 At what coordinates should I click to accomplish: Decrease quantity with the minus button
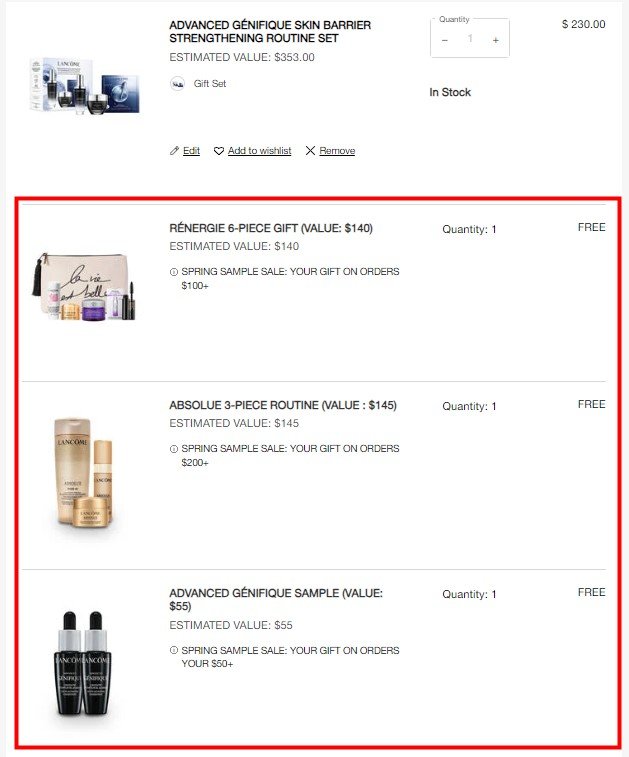[445, 40]
